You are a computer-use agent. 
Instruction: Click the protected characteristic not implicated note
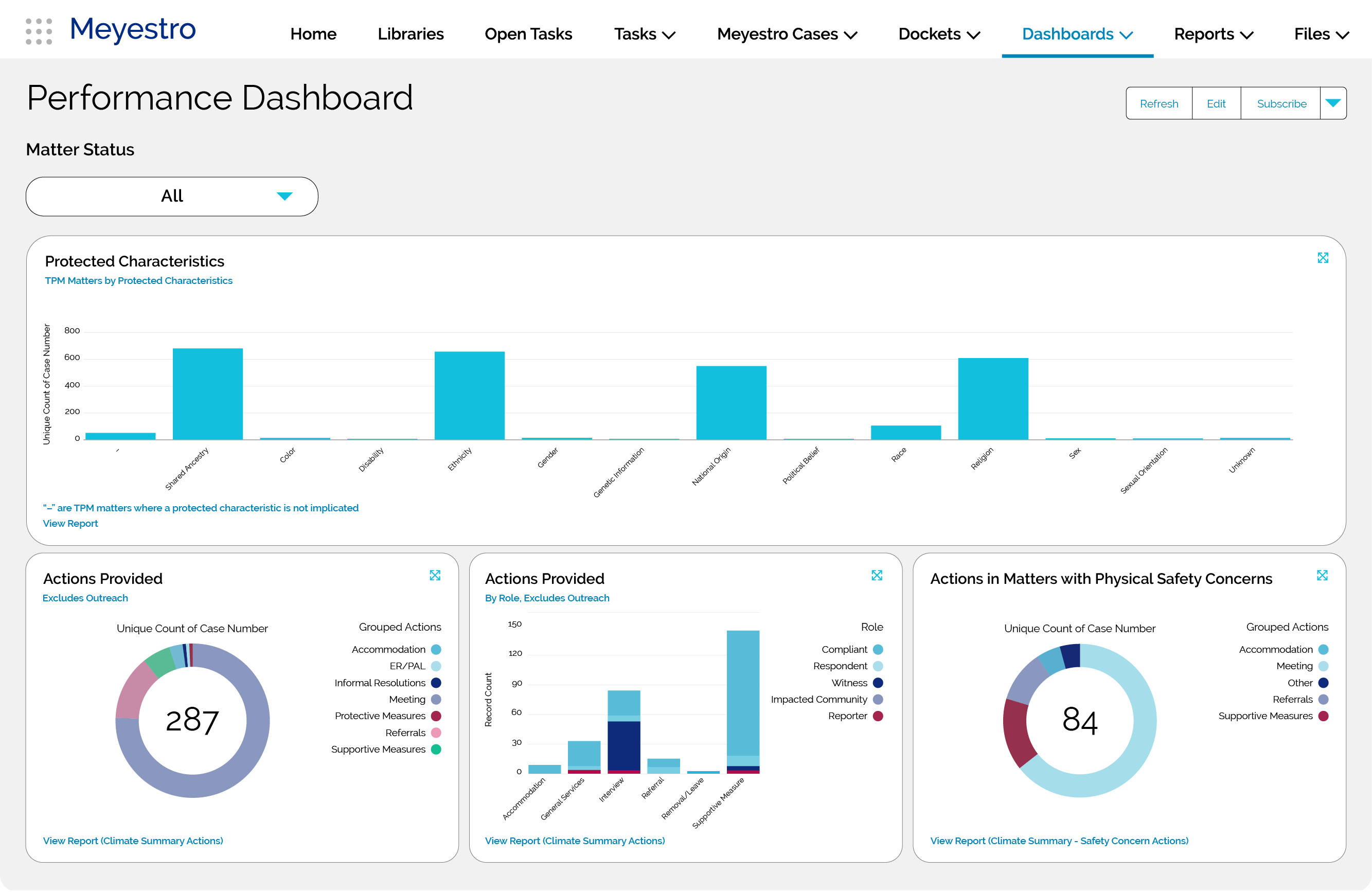click(201, 509)
